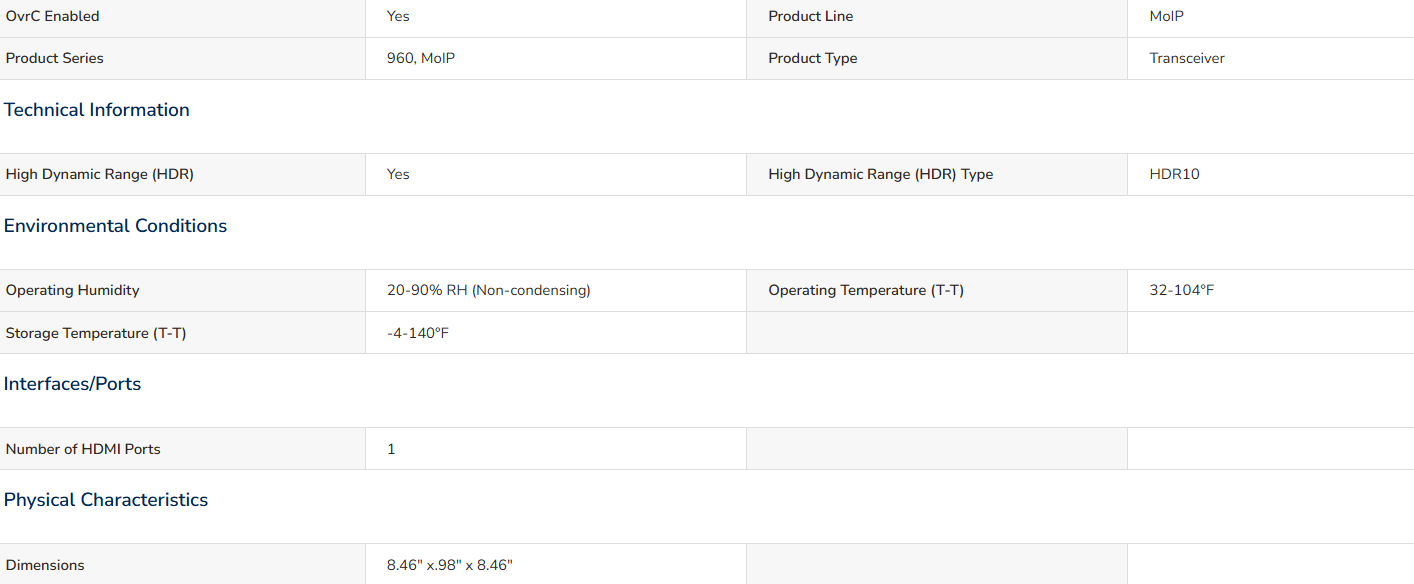The width and height of the screenshot is (1414, 584).
Task: Click the Dimensions row label
Action: click(x=45, y=565)
